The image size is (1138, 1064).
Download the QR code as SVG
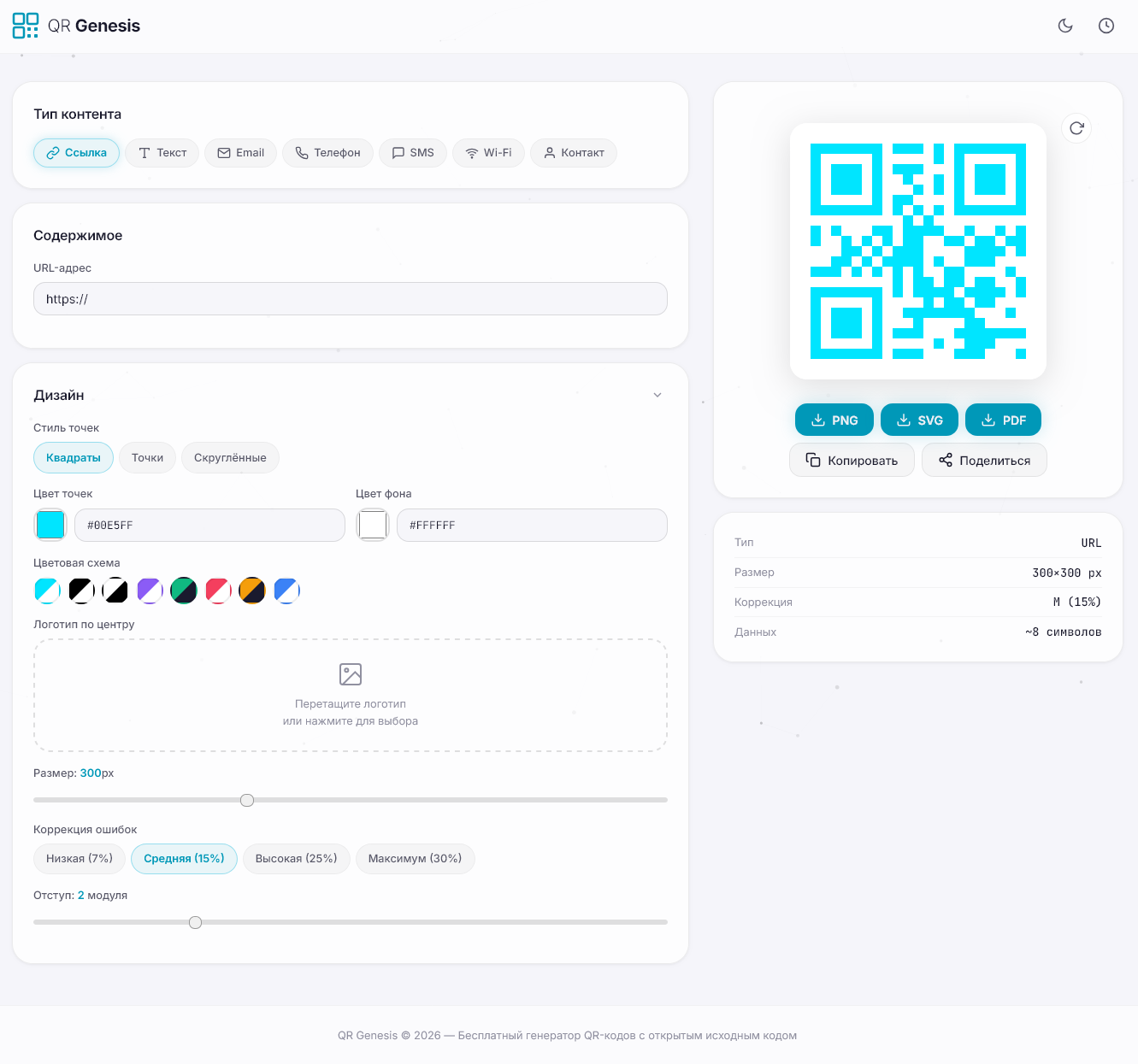pos(919,420)
